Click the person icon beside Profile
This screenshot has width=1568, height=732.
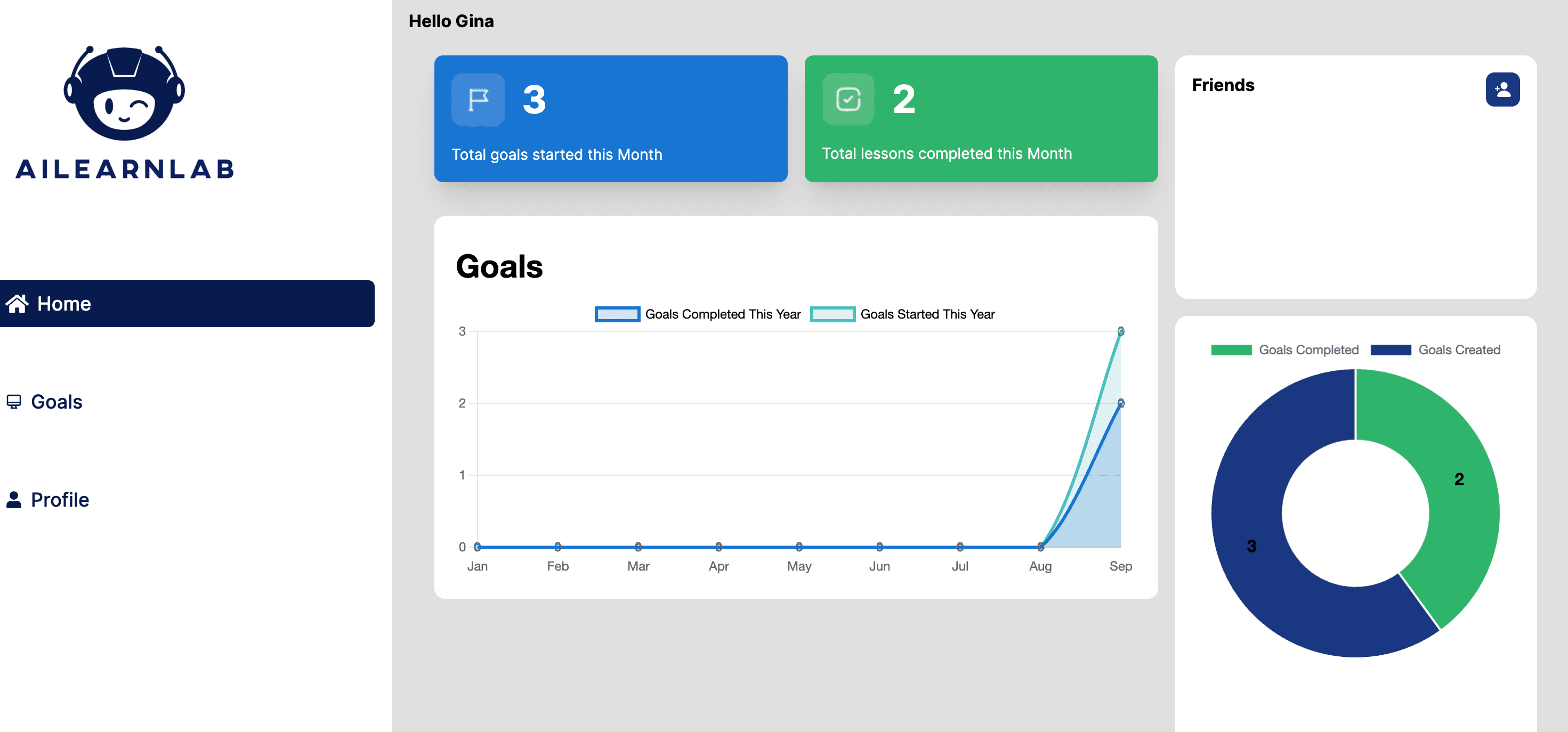click(14, 500)
